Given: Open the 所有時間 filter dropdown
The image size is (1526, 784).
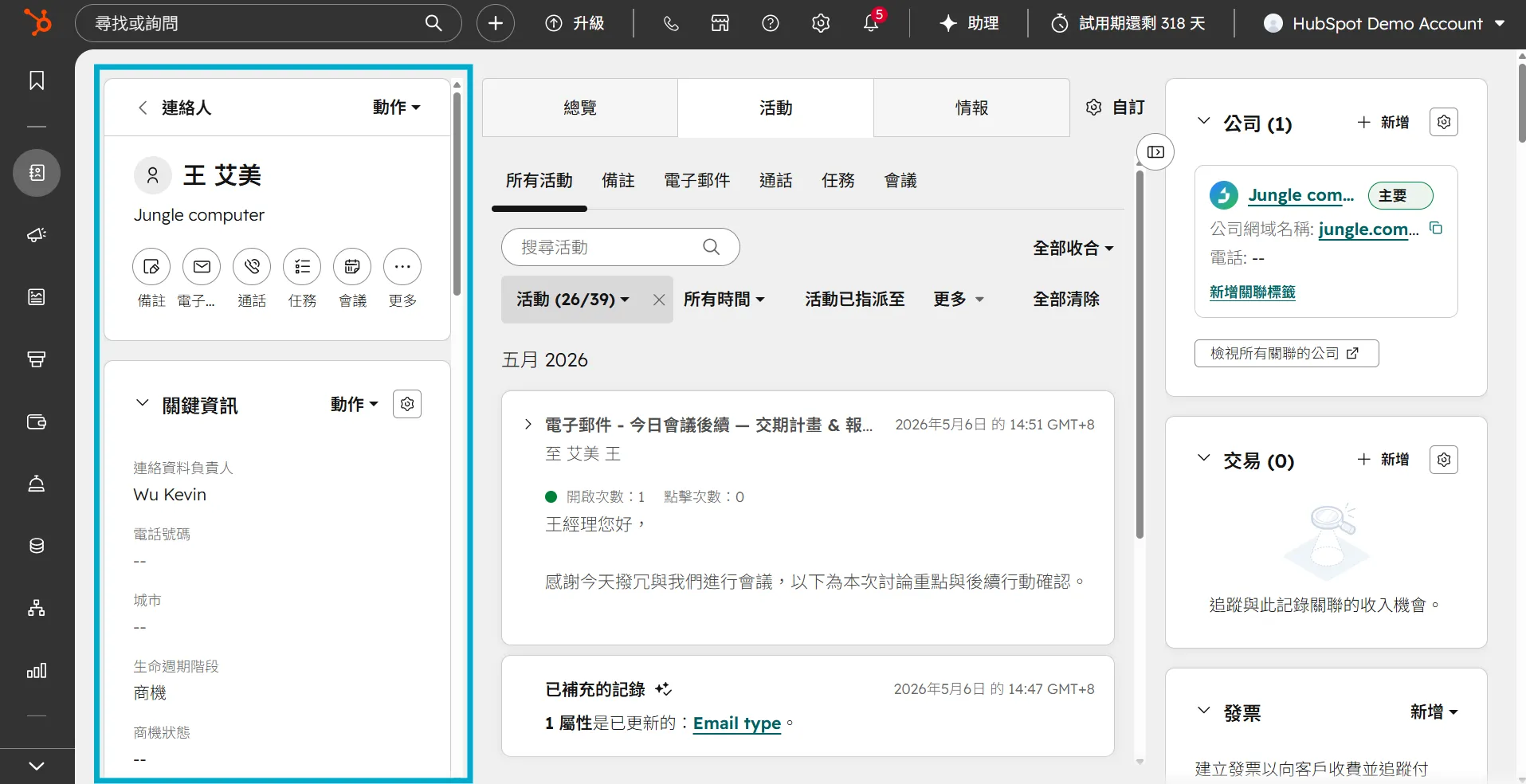Looking at the screenshot, I should click(x=724, y=300).
